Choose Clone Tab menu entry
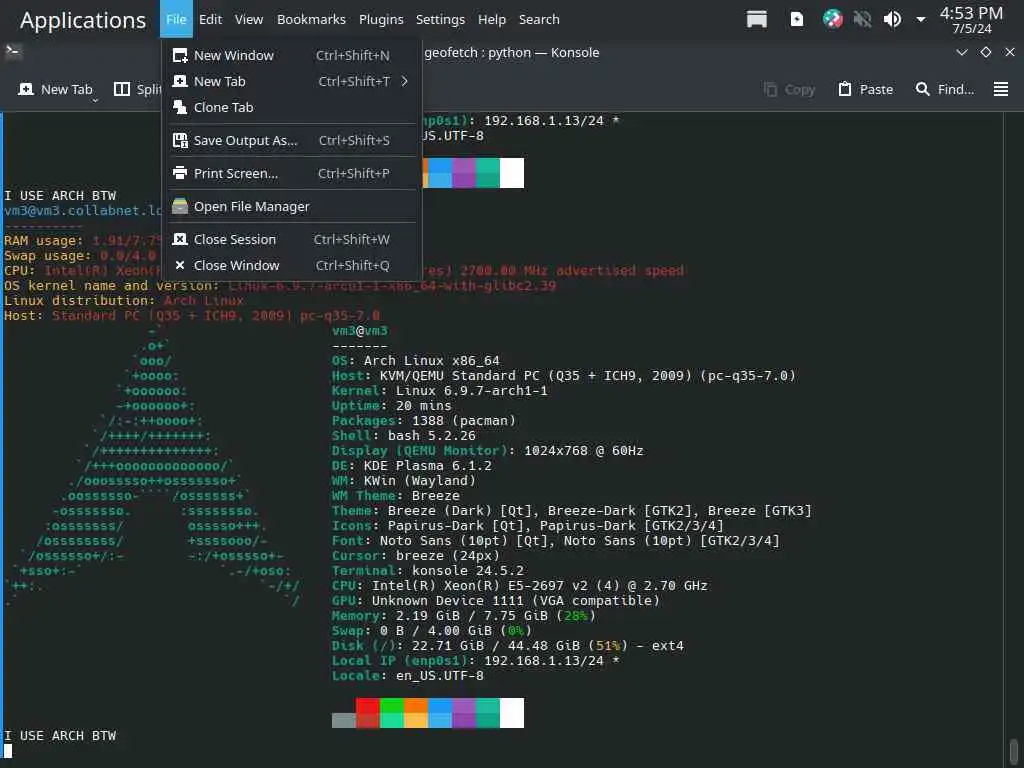 (291, 107)
